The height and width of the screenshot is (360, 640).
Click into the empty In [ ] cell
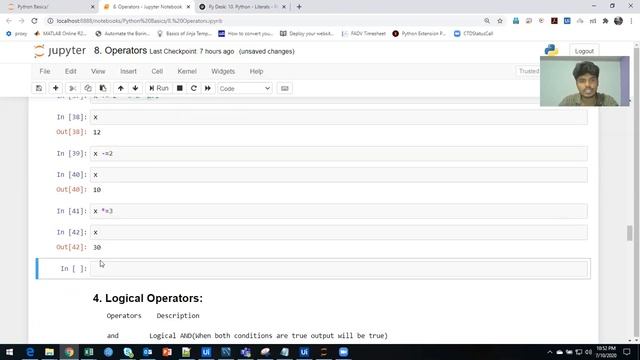point(338,269)
